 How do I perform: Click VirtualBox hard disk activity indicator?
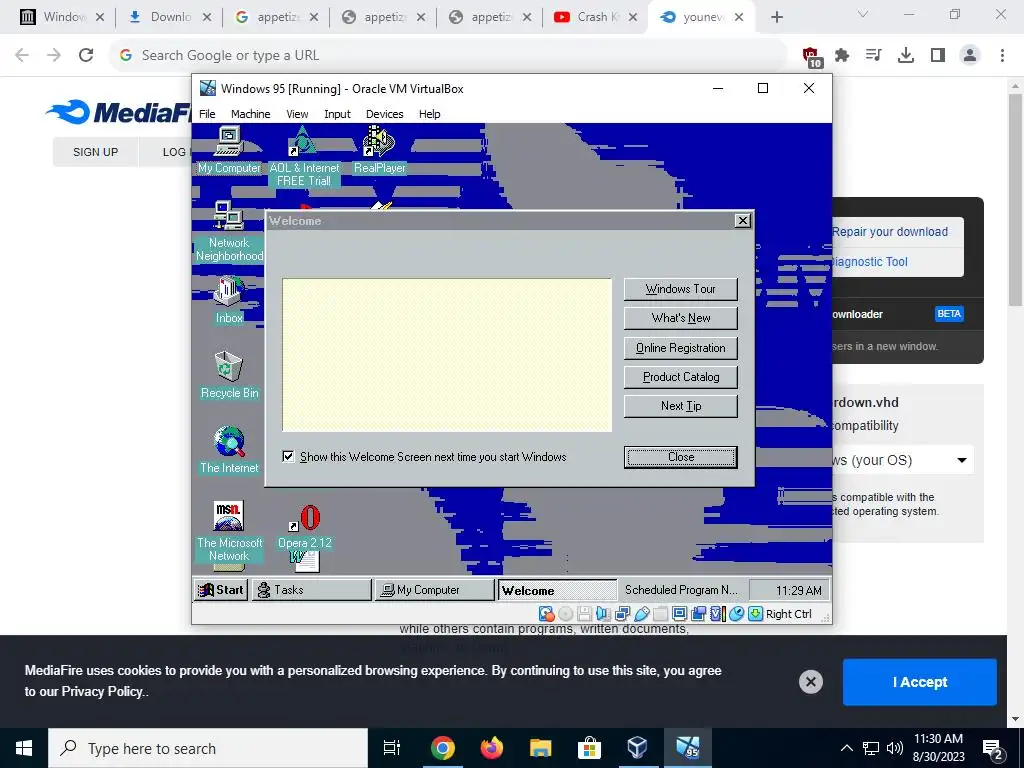click(x=546, y=614)
